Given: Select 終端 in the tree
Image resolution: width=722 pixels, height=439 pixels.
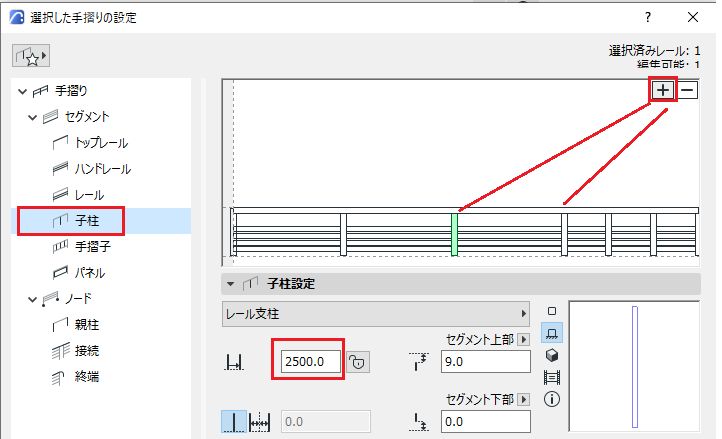Looking at the screenshot, I should [87, 377].
